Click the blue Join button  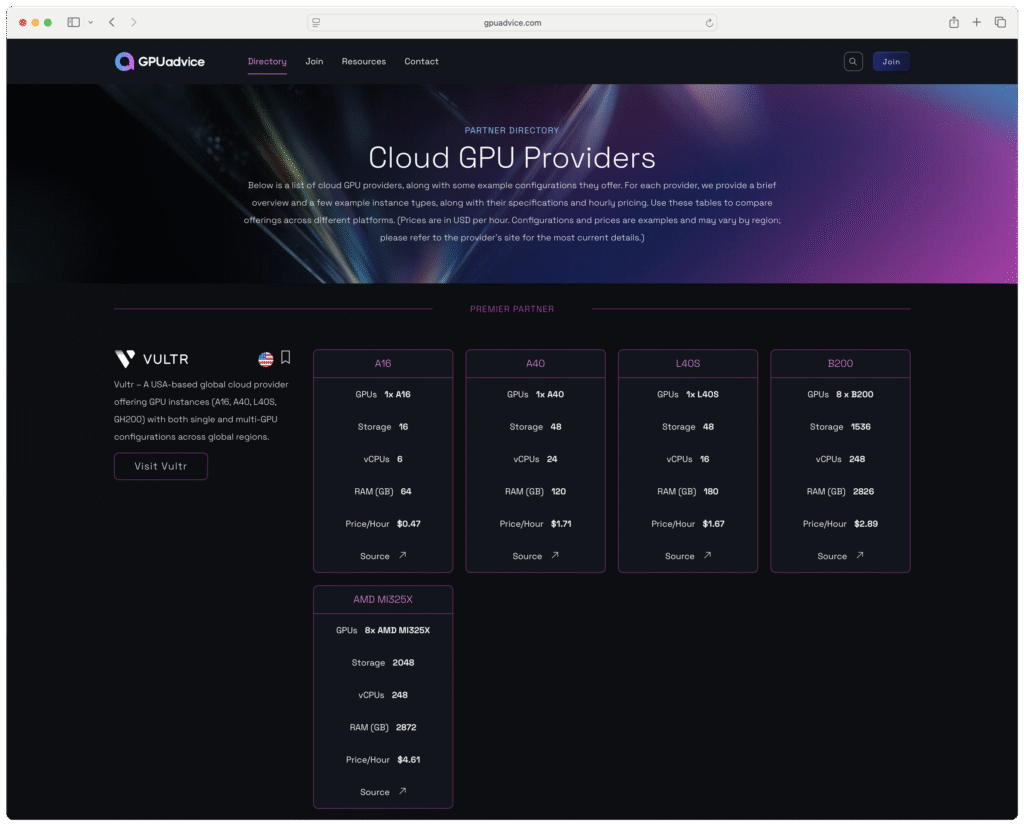tap(891, 61)
